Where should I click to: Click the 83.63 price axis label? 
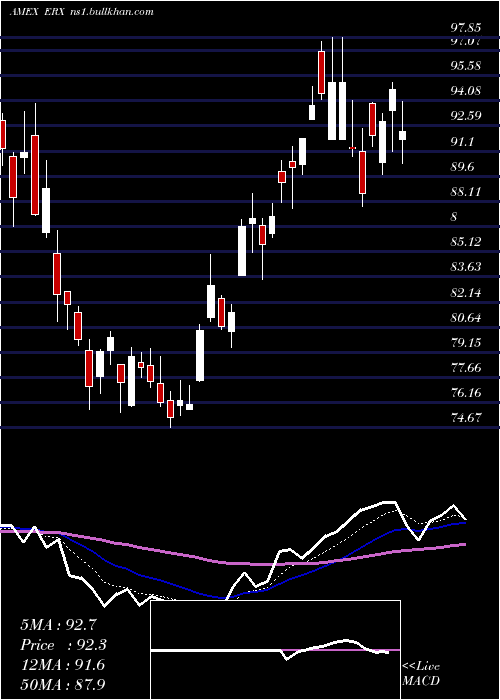pos(466,267)
